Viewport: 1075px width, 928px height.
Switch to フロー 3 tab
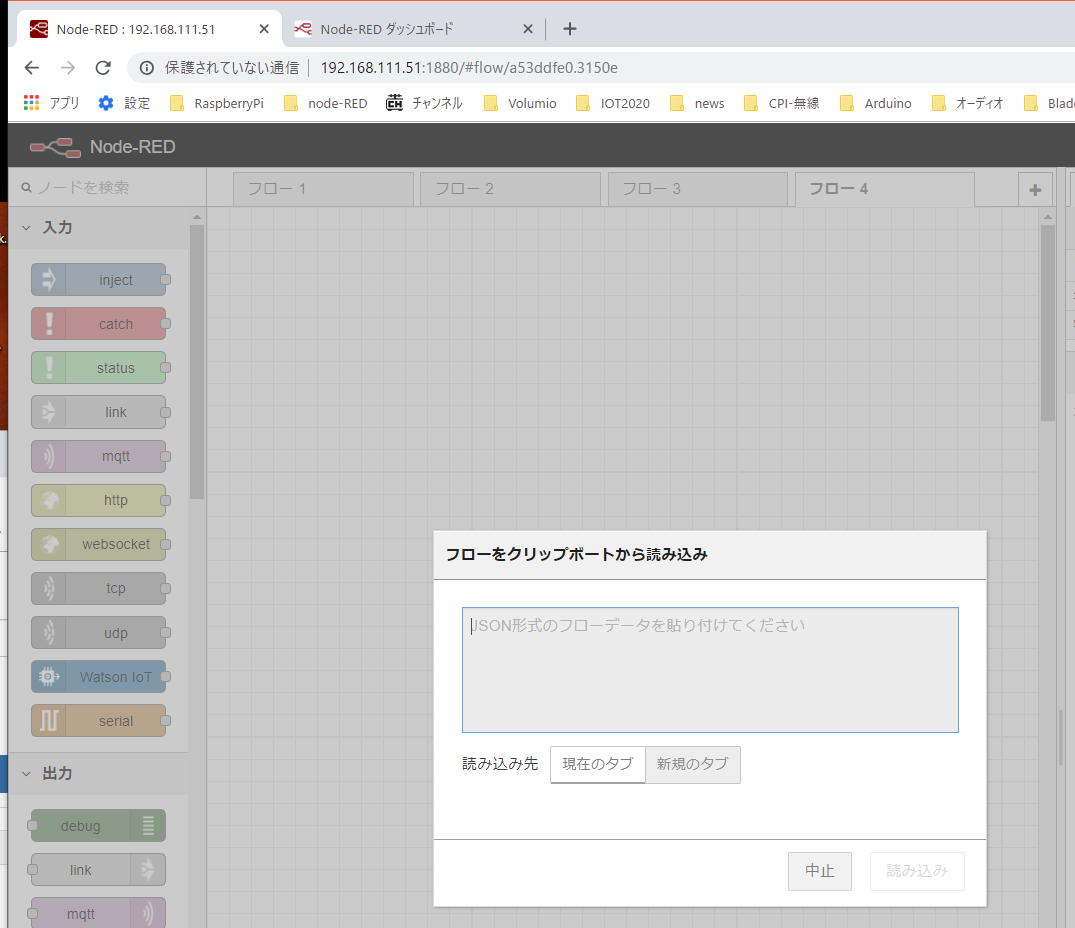(696, 189)
